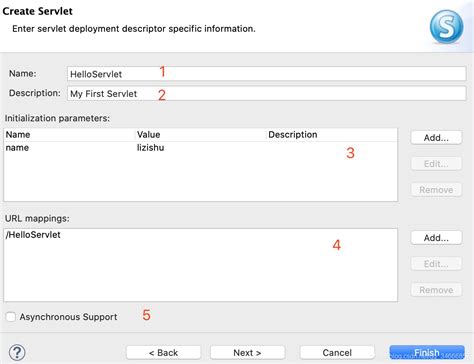Click into the Description text field

(x=266, y=93)
